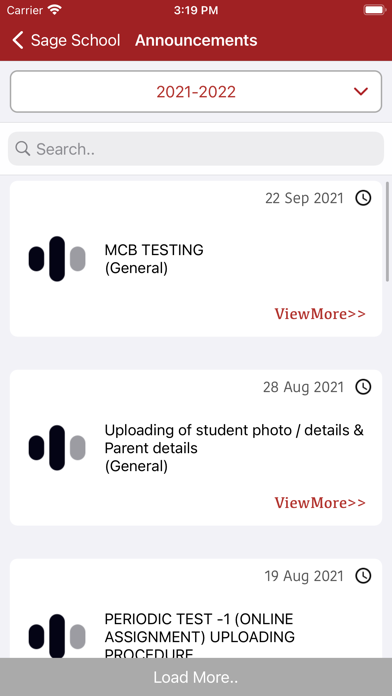
Task: Go back to Sage School
Action: tap(66, 40)
